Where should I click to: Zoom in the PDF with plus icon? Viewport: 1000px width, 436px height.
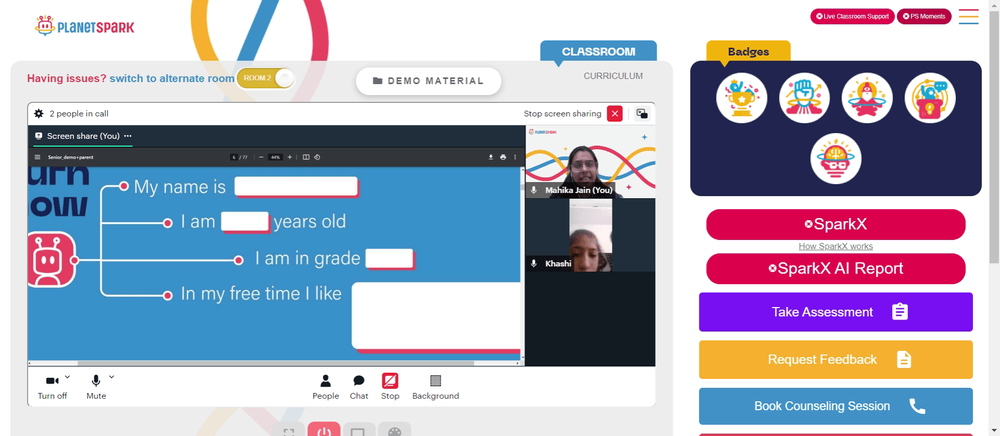[x=290, y=157]
